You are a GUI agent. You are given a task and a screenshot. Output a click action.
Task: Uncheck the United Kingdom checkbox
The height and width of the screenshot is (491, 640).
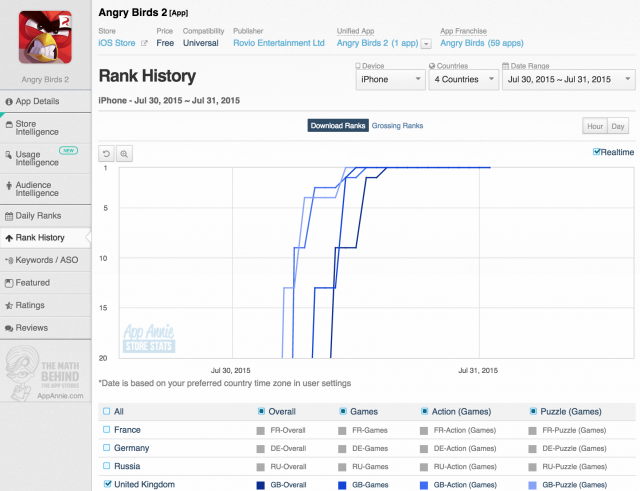pyautogui.click(x=107, y=484)
